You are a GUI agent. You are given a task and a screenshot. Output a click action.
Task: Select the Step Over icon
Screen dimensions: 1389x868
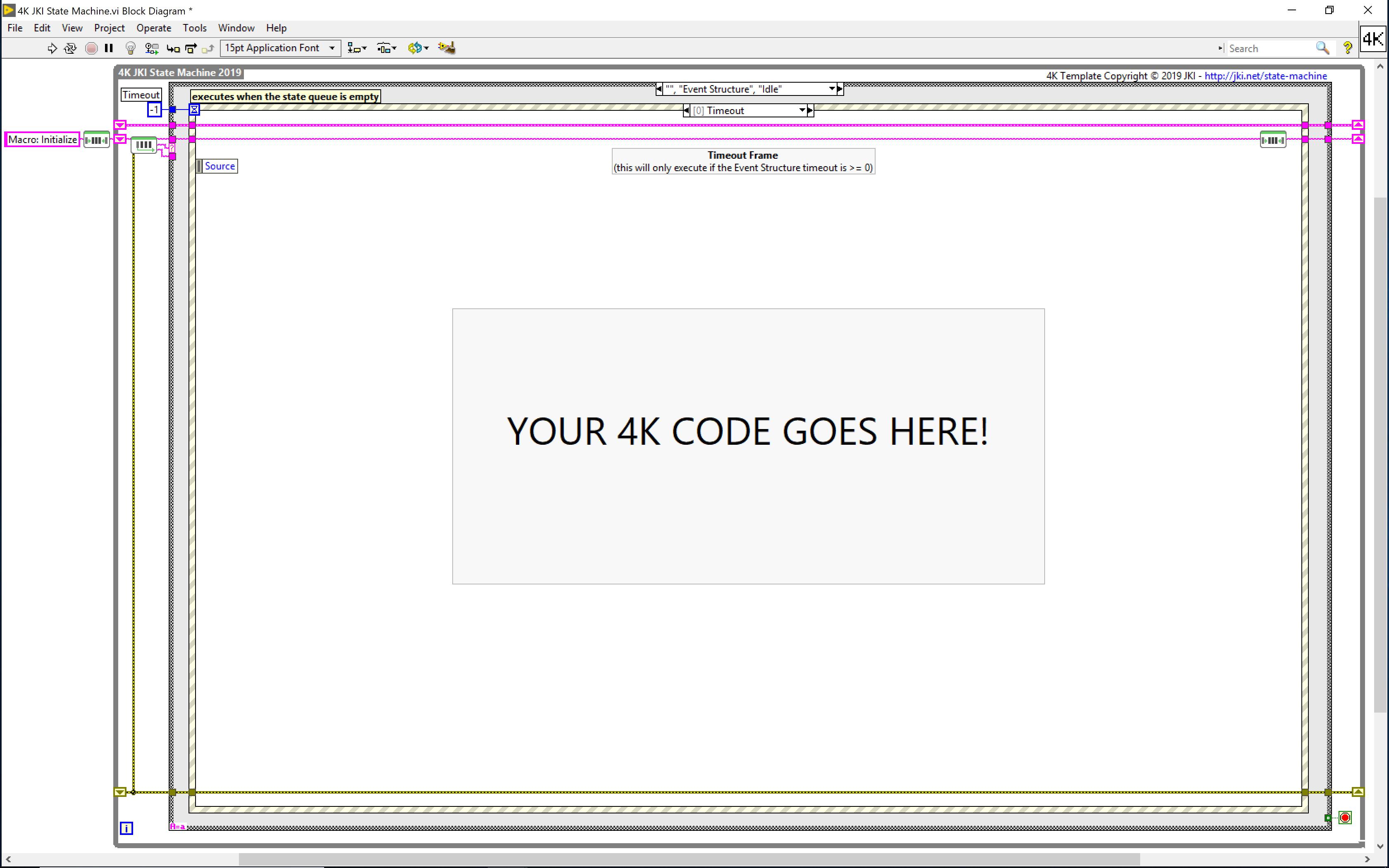pos(191,48)
